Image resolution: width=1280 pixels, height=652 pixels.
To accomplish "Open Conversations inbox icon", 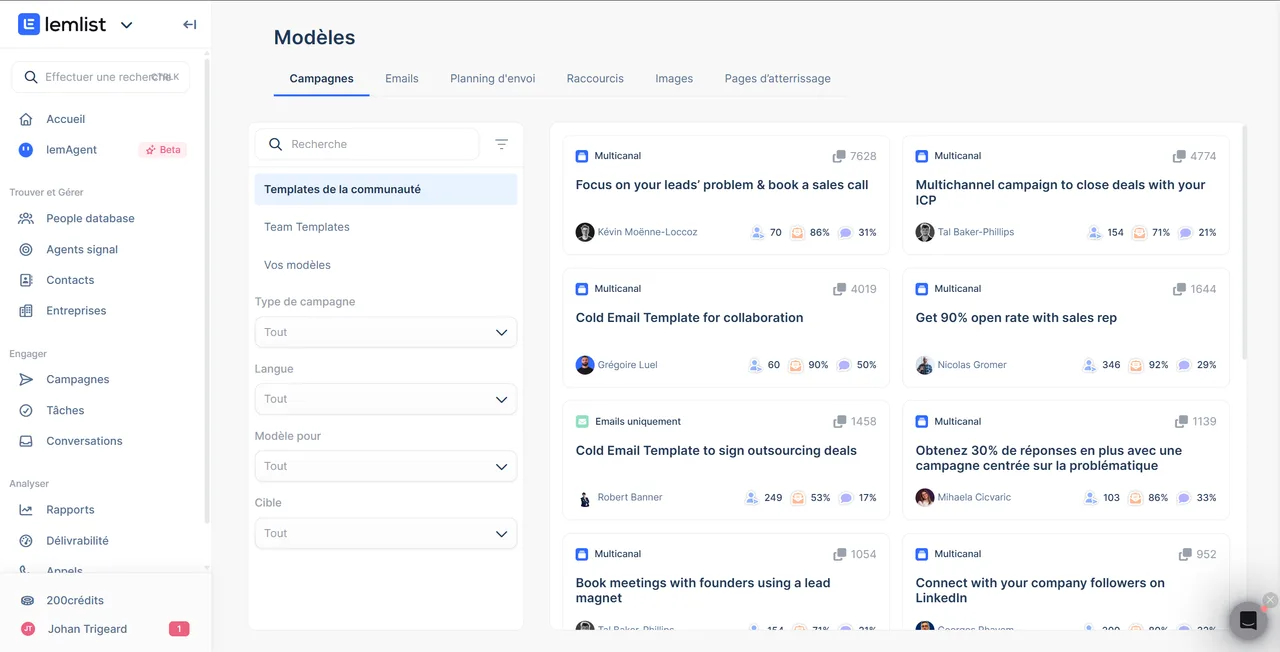I will 26,441.
